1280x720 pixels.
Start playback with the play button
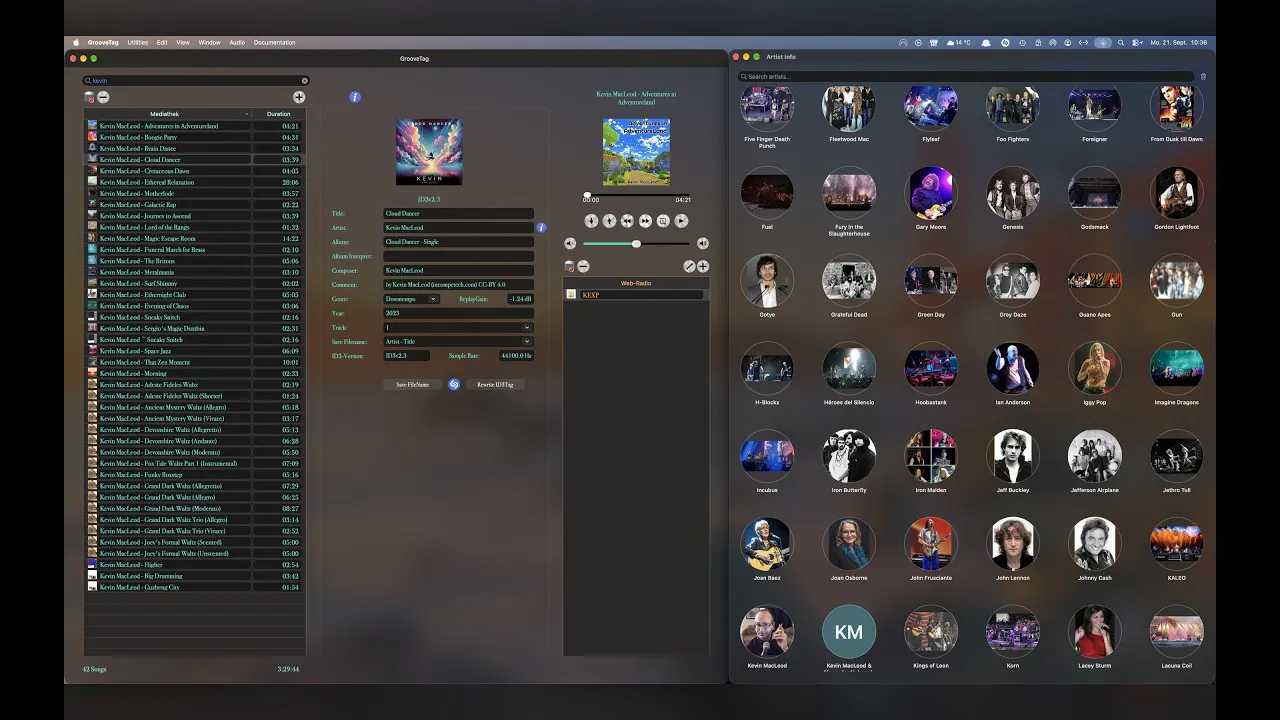pyautogui.click(x=681, y=221)
